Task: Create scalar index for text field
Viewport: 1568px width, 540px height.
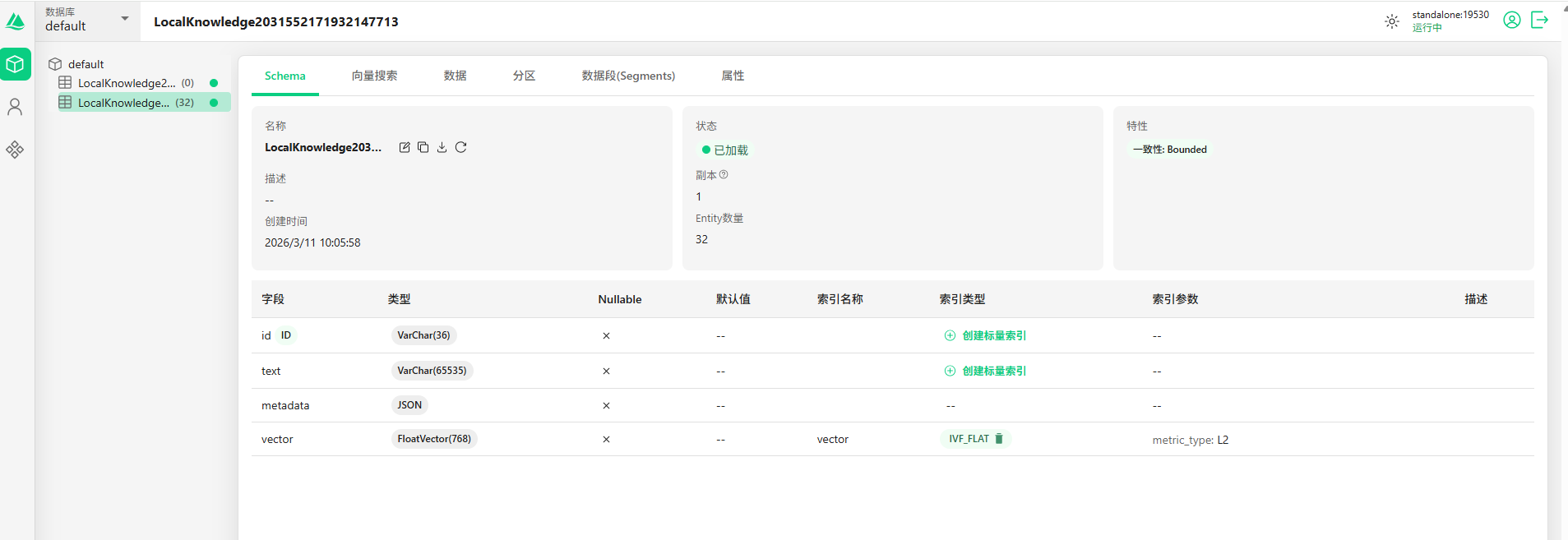Action: pos(985,371)
